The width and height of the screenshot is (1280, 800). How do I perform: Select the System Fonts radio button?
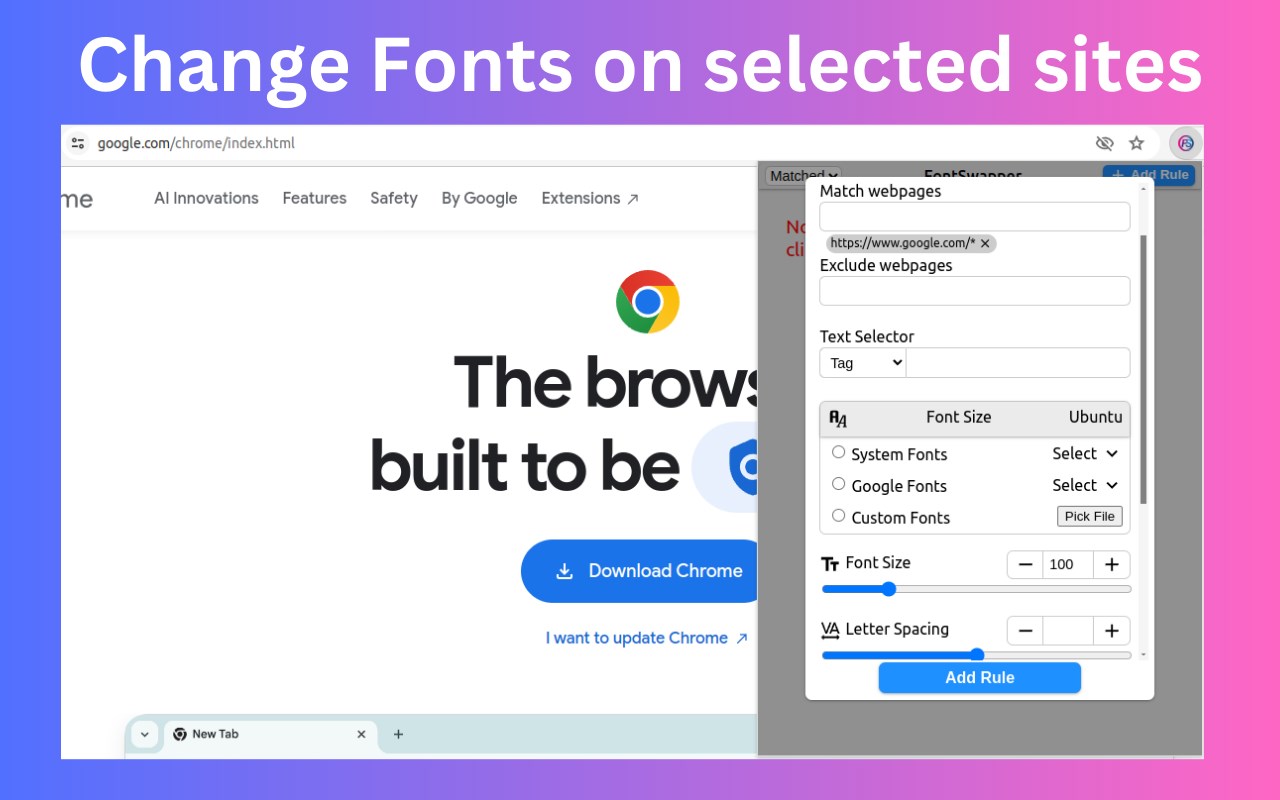coord(838,452)
